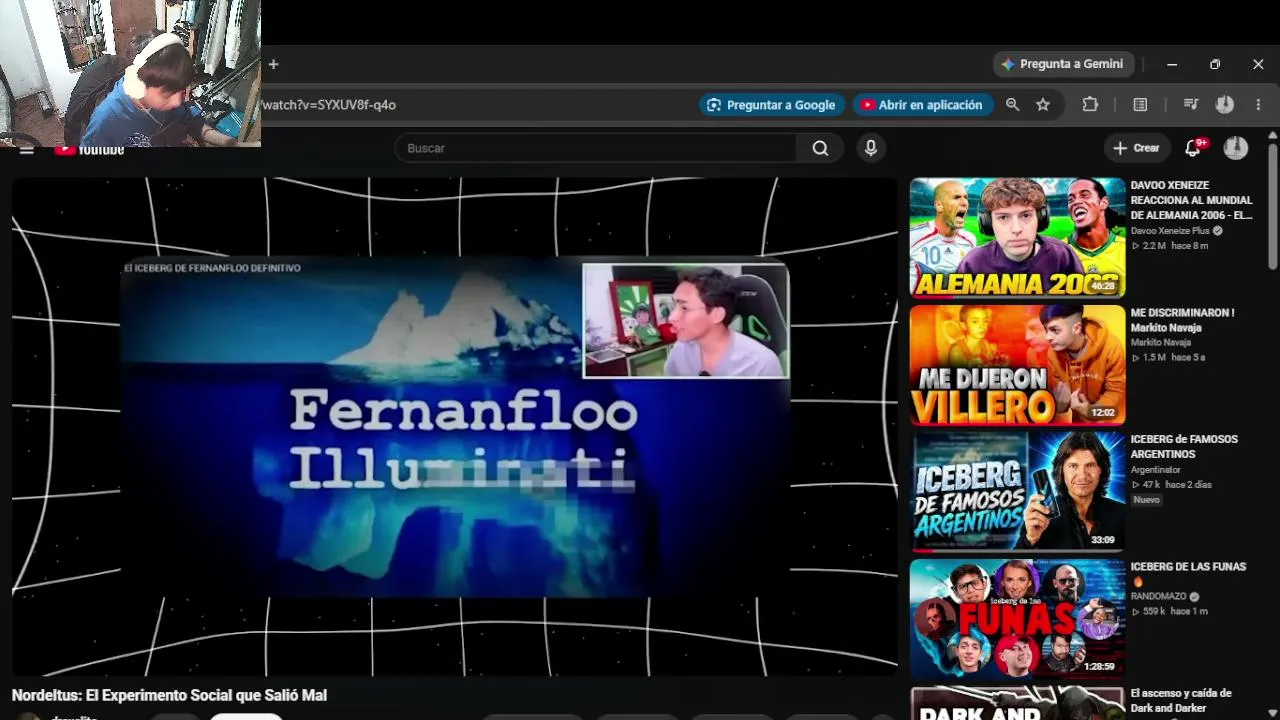Screen dimensions: 1280x720
Task: Open the media controls music icon
Action: pyautogui.click(x=1190, y=105)
